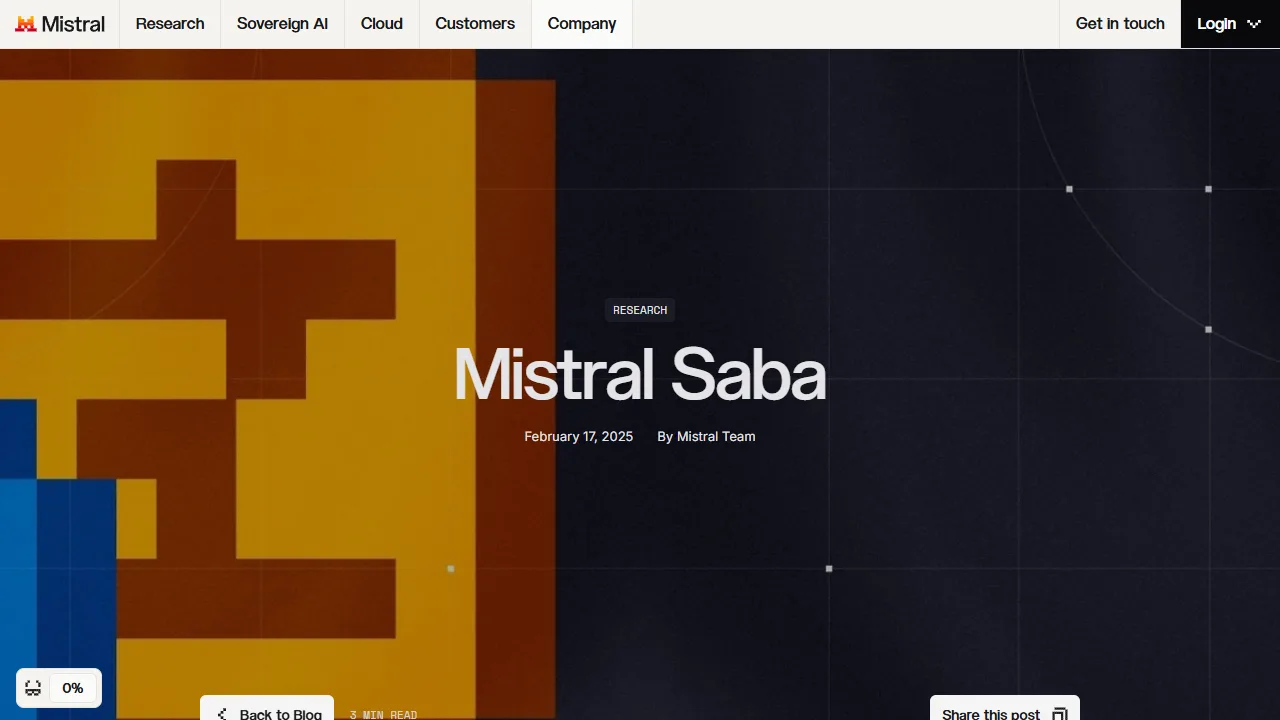
Task: Open the Research menu
Action: click(x=170, y=24)
